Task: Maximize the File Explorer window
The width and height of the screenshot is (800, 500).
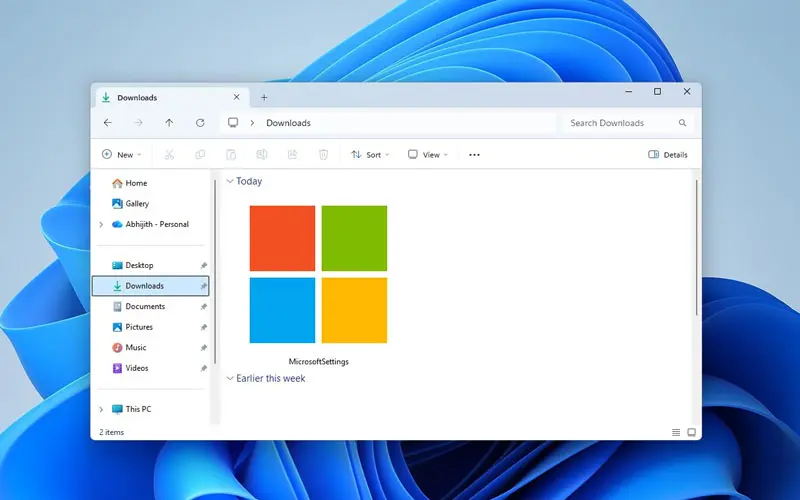Action: tap(658, 92)
